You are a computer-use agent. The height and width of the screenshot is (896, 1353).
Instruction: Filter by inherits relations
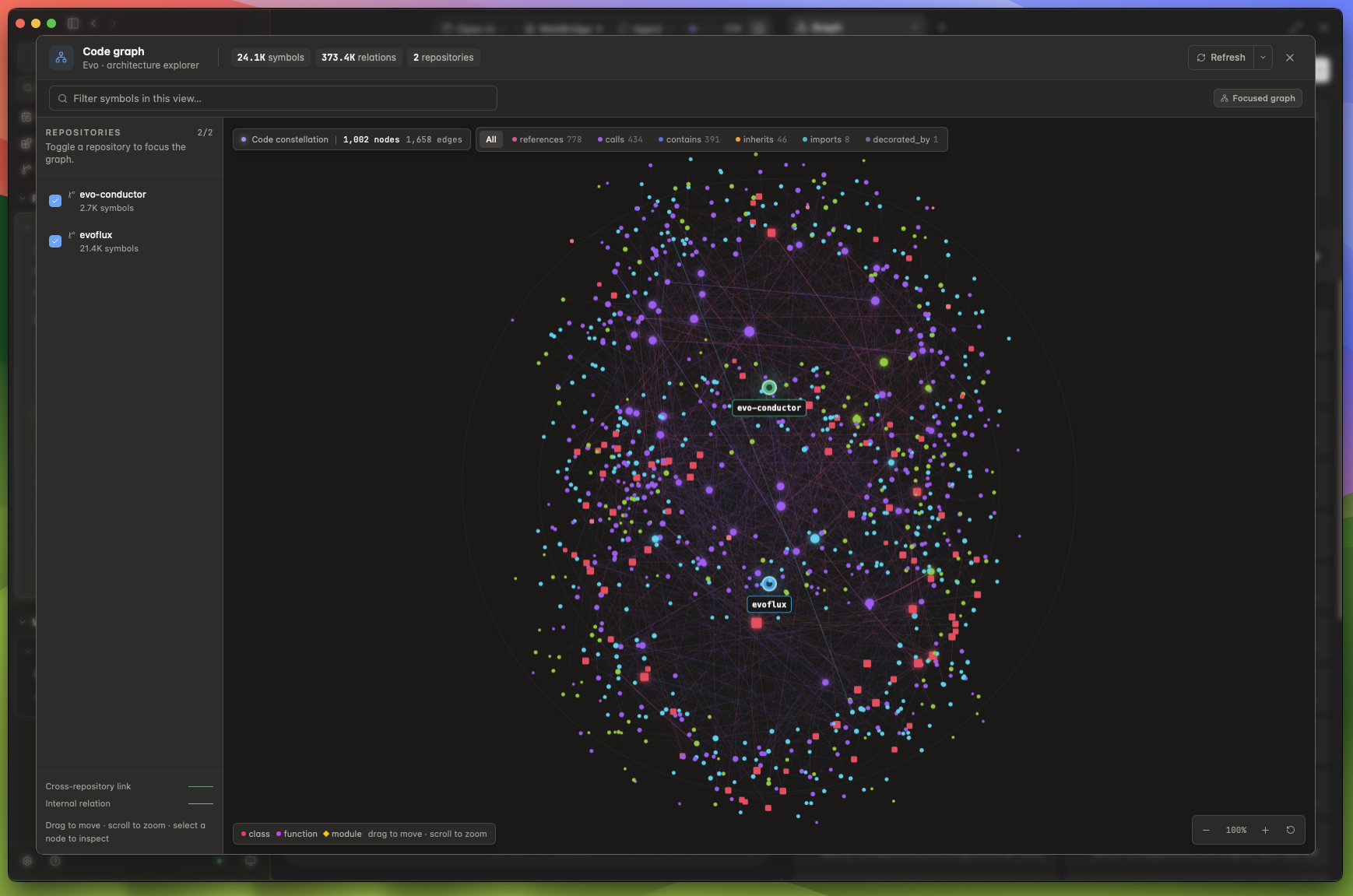[761, 139]
